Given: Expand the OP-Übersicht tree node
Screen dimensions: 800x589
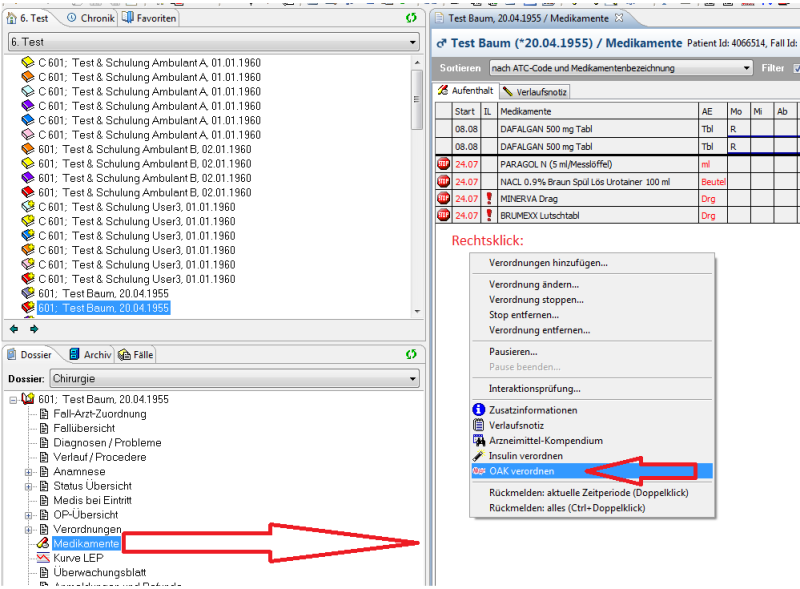Looking at the screenshot, I should [x=29, y=516].
